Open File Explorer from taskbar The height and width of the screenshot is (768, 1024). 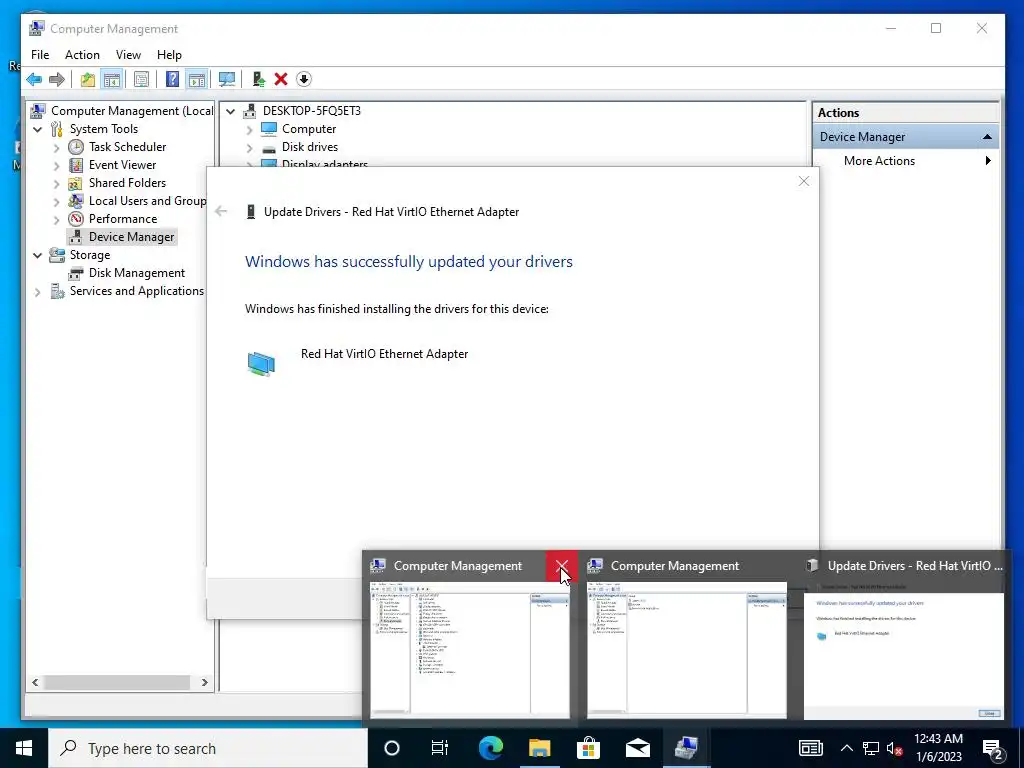539,748
